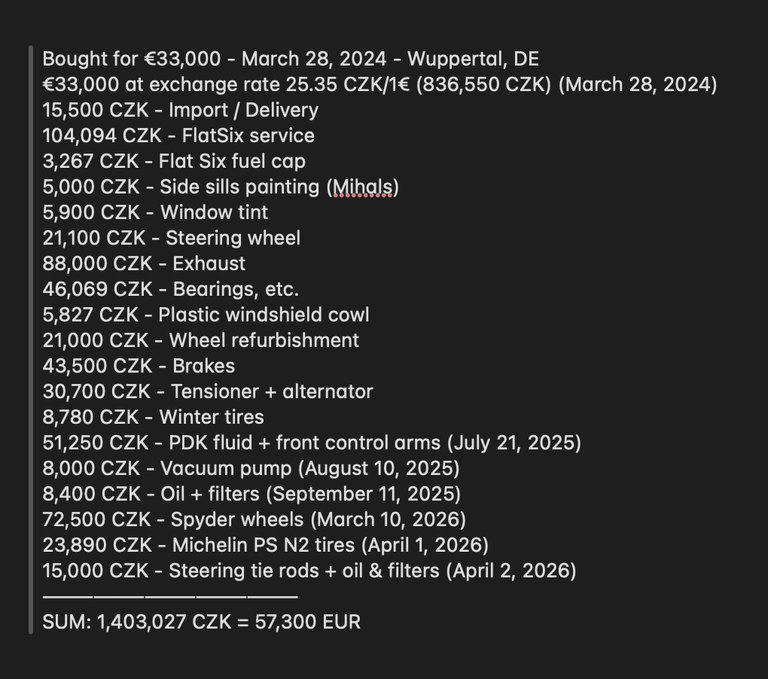Click the Winter tires entry
The height and width of the screenshot is (679, 768).
(x=153, y=417)
